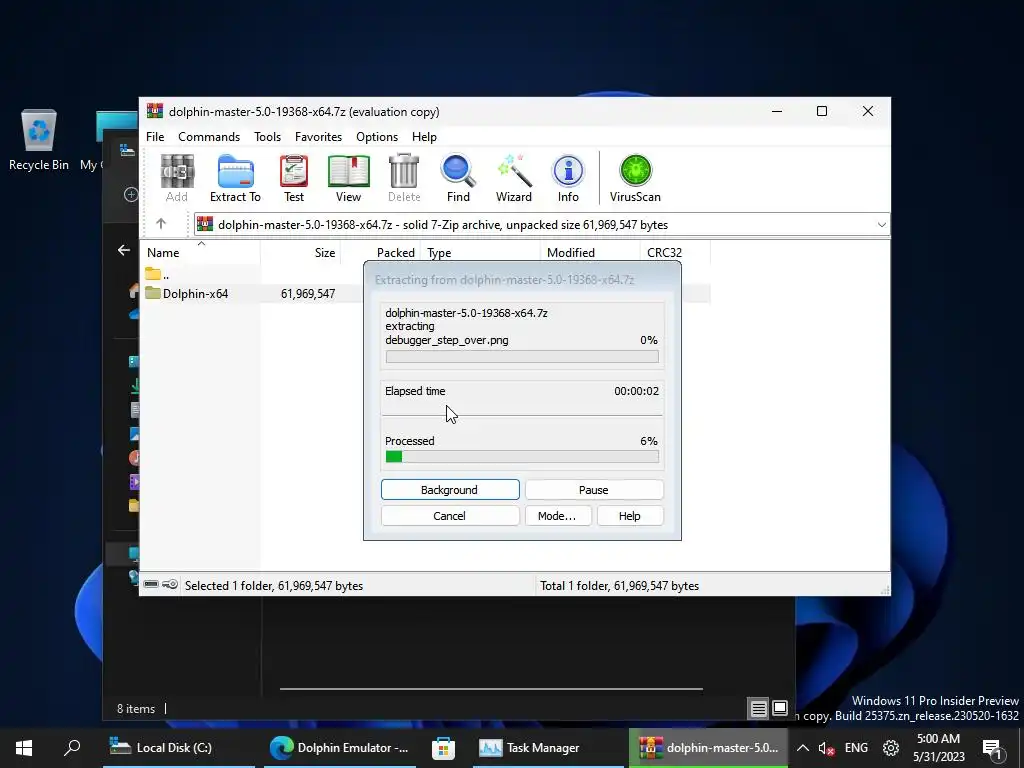Screen dimensions: 1024x768
Task: Click the View file toolbar icon
Action: click(348, 178)
